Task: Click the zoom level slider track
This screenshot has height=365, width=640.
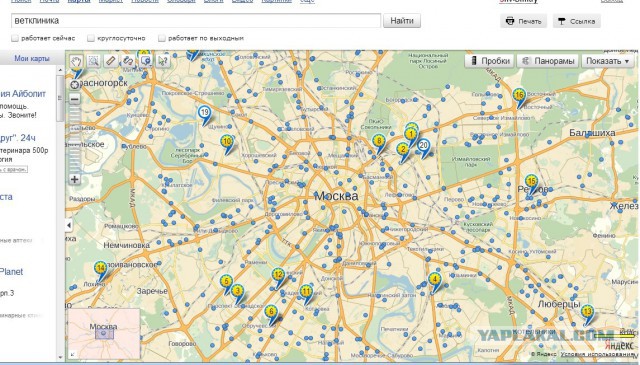Action: click(75, 139)
